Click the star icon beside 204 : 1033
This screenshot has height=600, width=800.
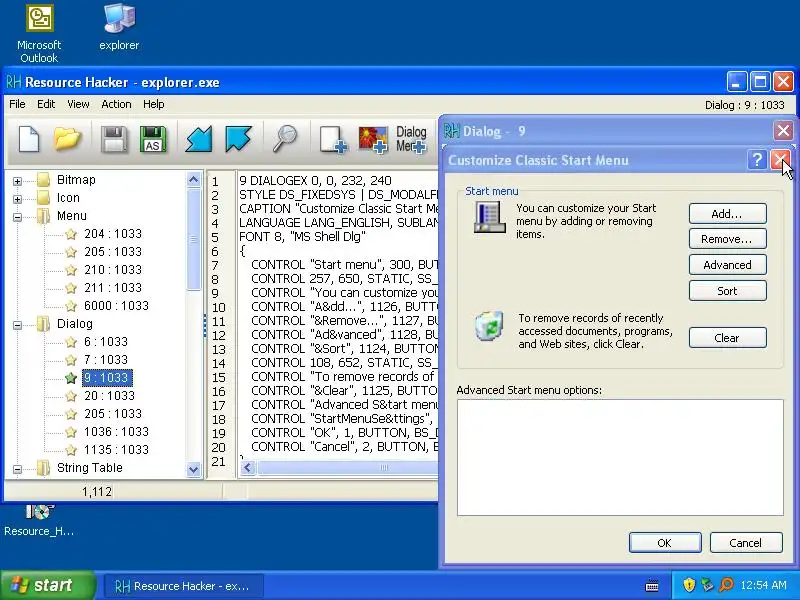pyautogui.click(x=71, y=234)
